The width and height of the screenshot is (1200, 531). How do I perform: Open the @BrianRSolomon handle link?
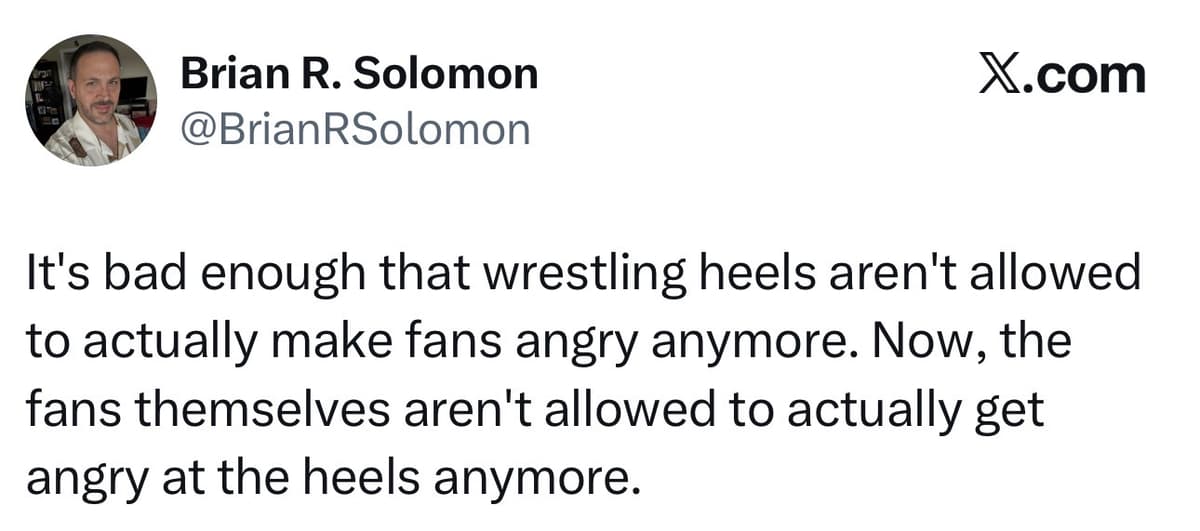pos(354,129)
